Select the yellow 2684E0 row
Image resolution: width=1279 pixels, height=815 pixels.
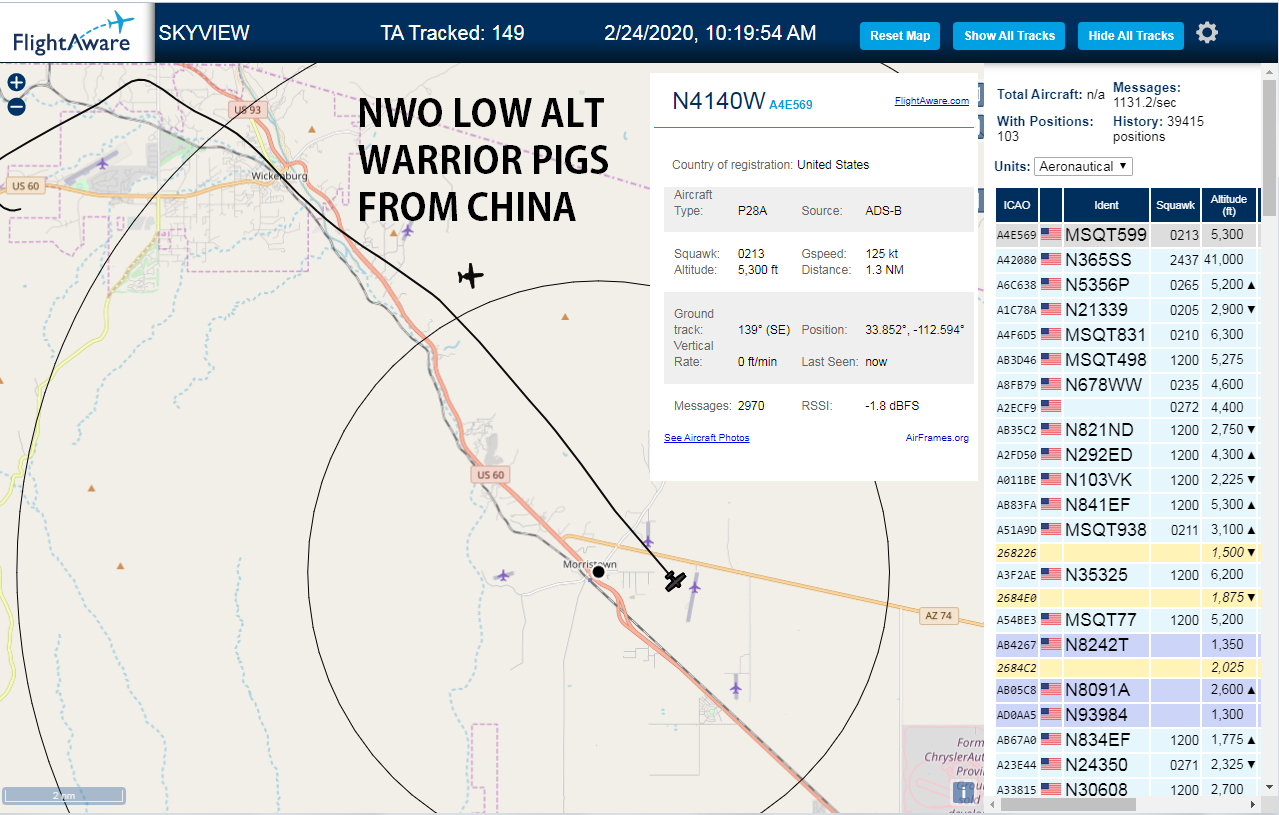(1127, 598)
